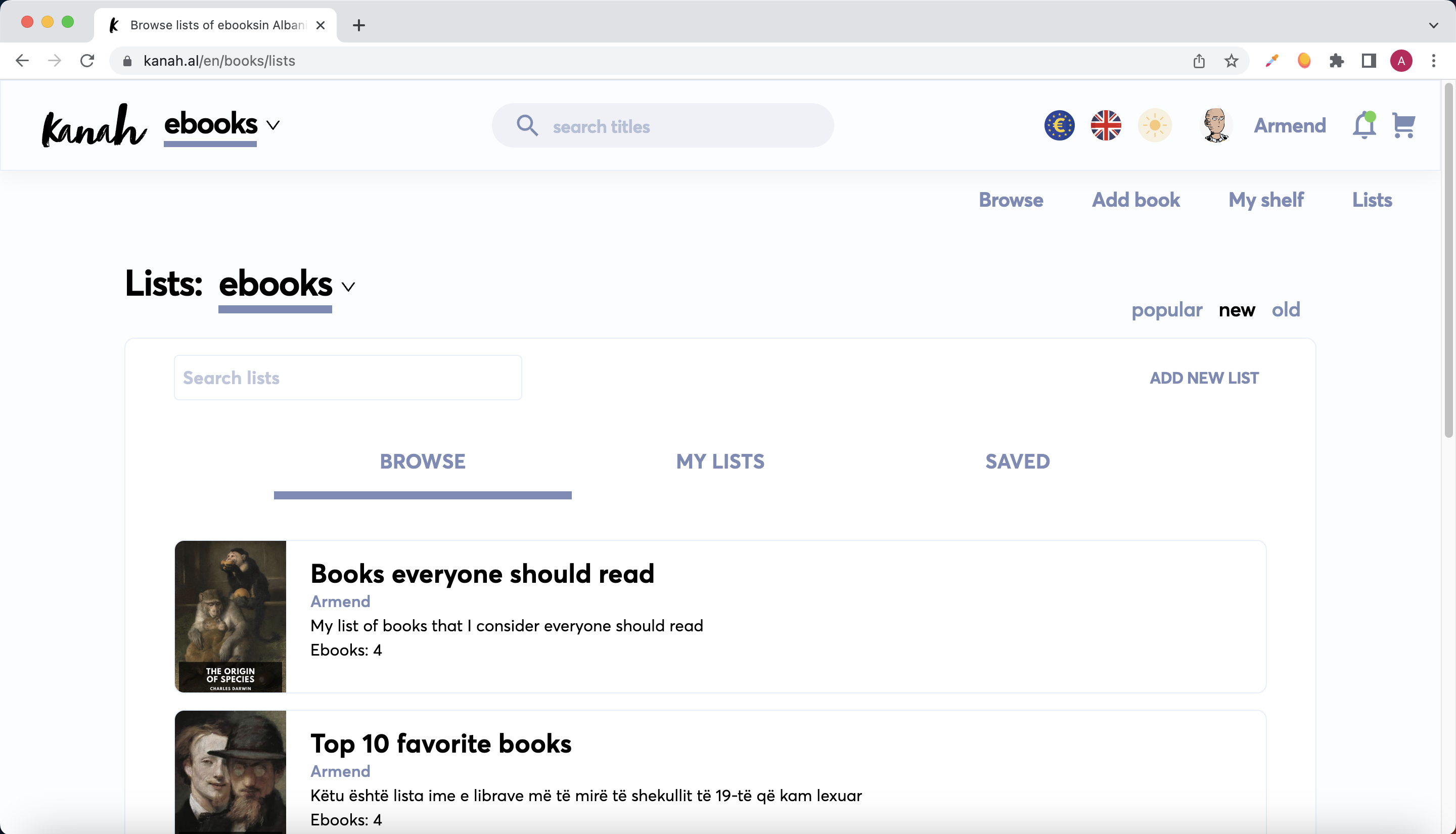
Task: Click the large ebooks label beside Lists
Action: coord(275,284)
